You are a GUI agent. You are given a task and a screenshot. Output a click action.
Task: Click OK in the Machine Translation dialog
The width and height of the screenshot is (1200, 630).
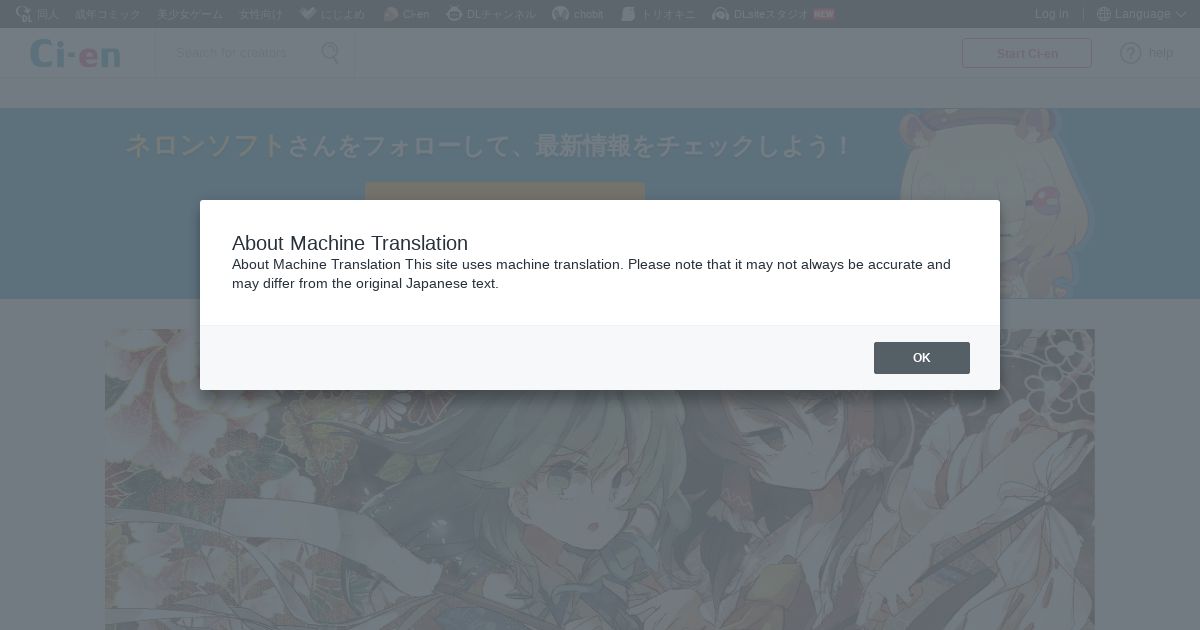click(921, 358)
